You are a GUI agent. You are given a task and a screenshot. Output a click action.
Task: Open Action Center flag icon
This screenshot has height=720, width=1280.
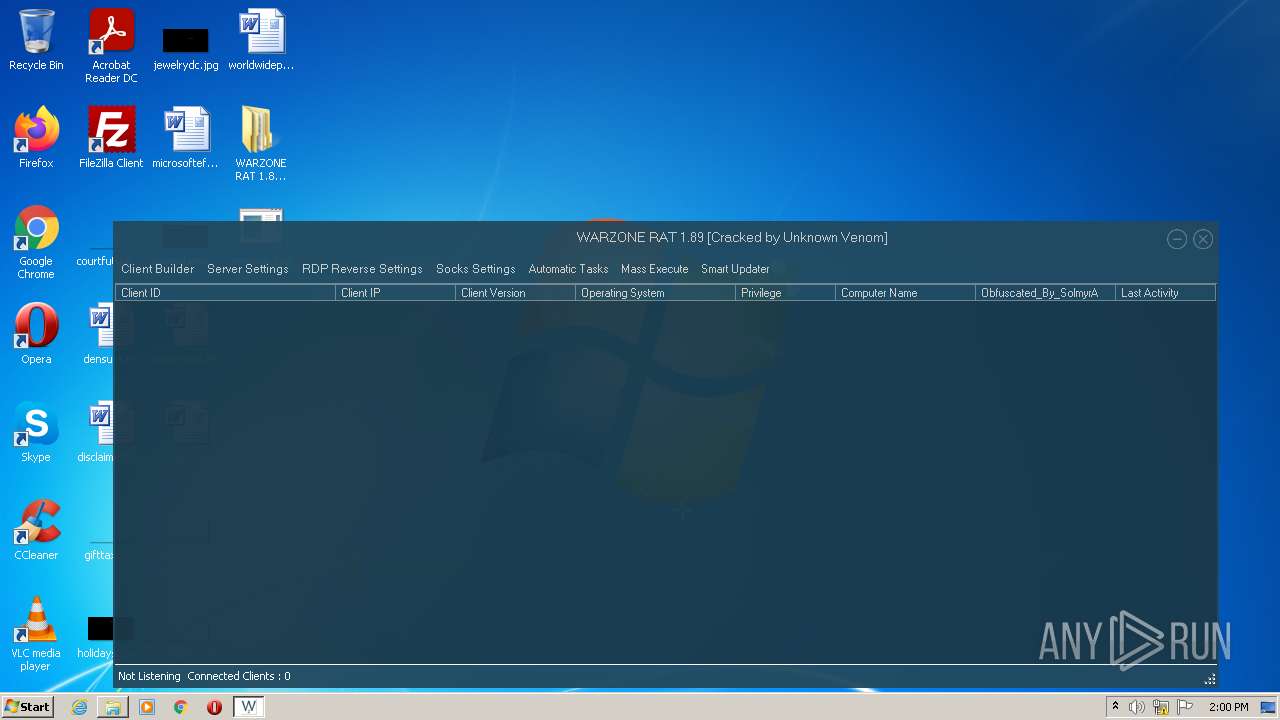point(1185,707)
